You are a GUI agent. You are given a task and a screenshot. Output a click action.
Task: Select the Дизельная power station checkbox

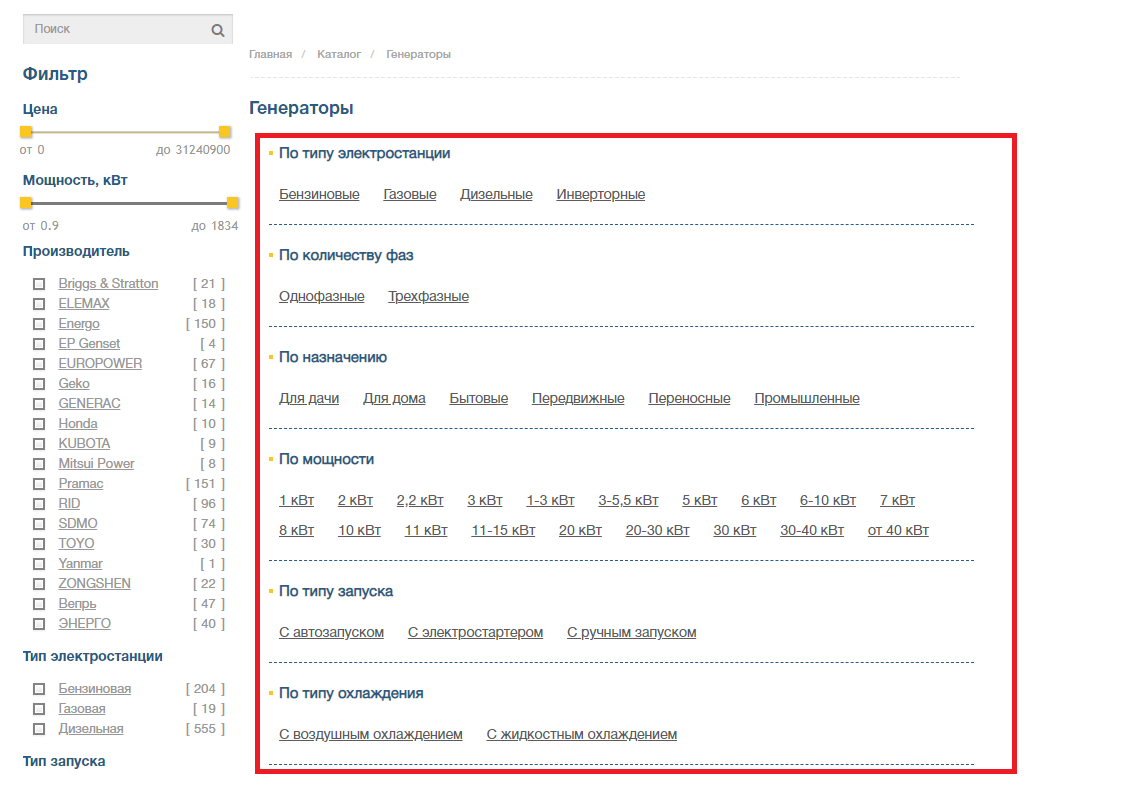[39, 729]
